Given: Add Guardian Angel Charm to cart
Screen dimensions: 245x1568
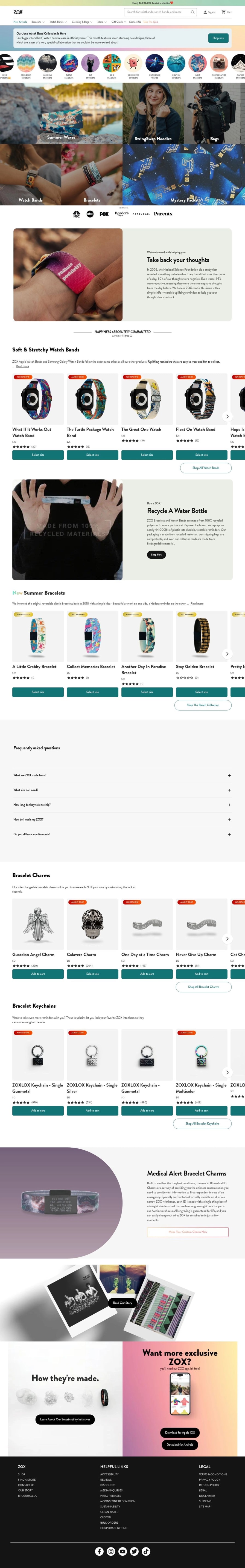Looking at the screenshot, I should pyautogui.click(x=38, y=974).
